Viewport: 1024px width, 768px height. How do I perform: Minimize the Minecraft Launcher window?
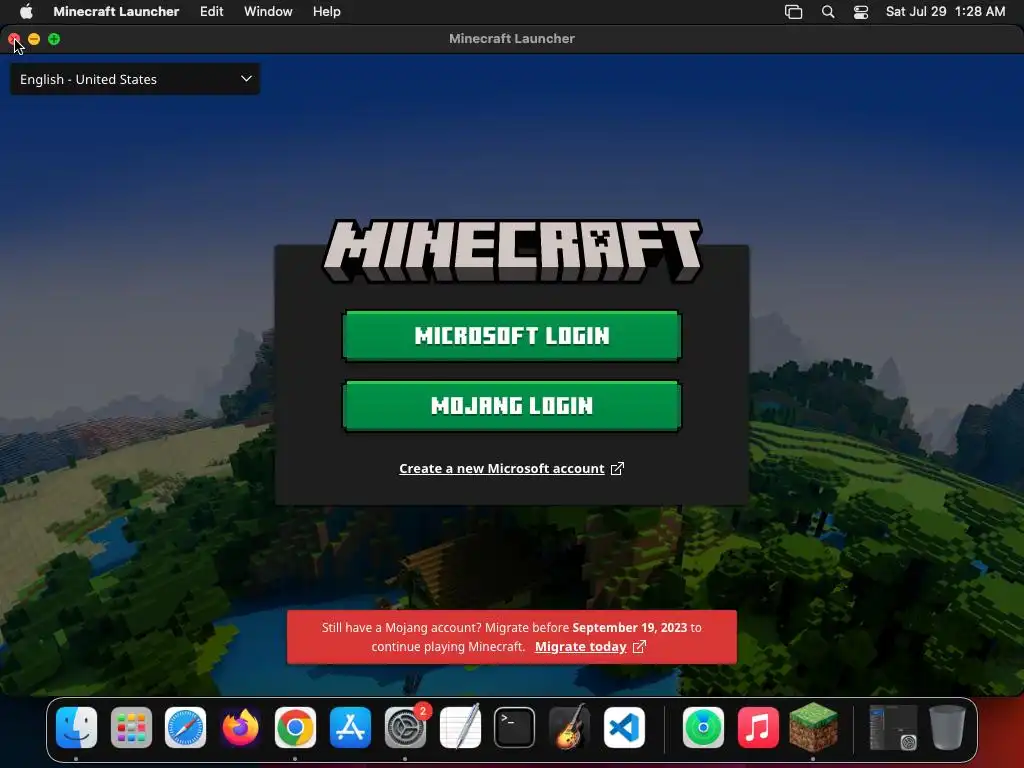(x=34, y=39)
